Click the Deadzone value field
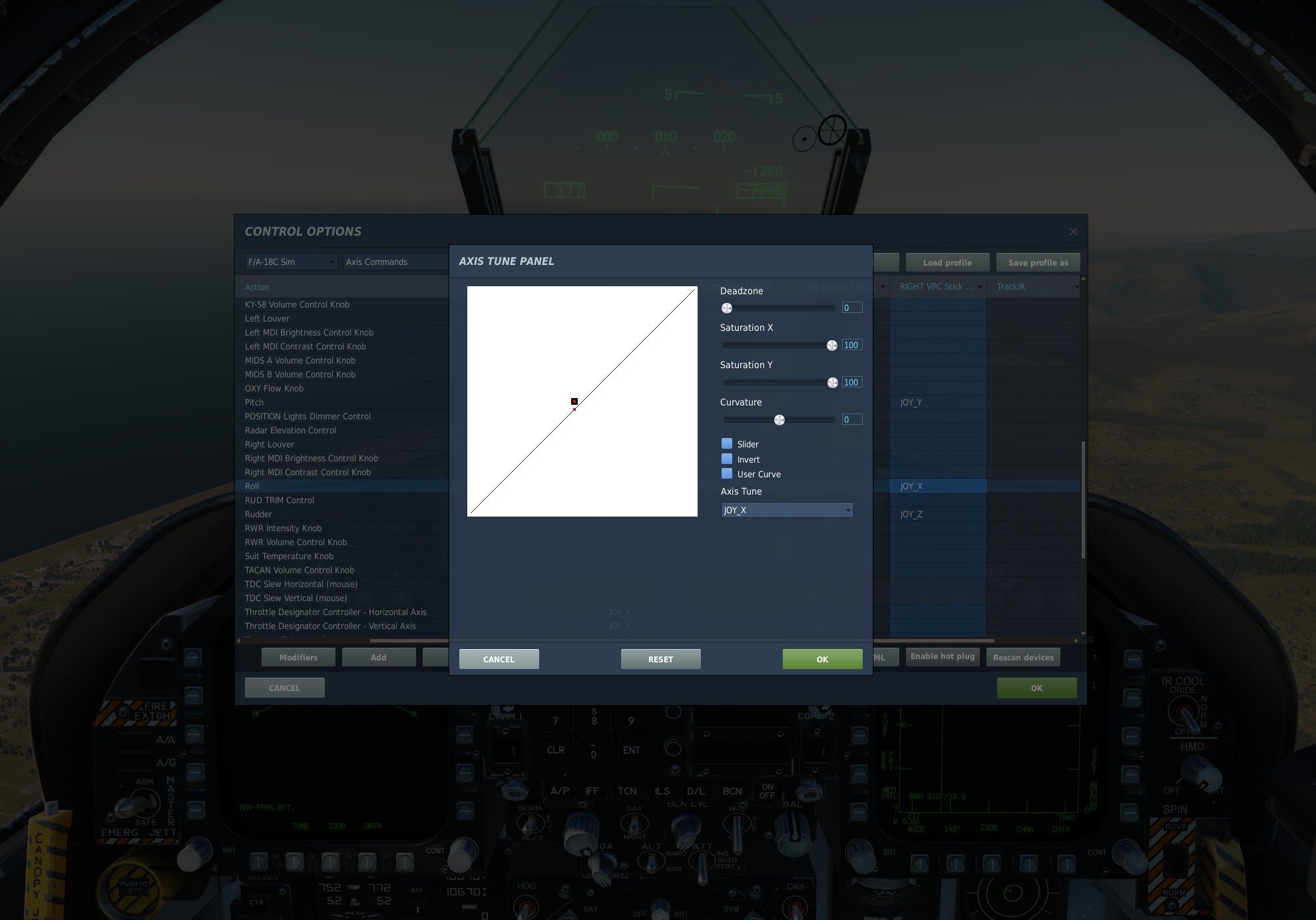Screen dimensions: 1316x920 pos(851,308)
